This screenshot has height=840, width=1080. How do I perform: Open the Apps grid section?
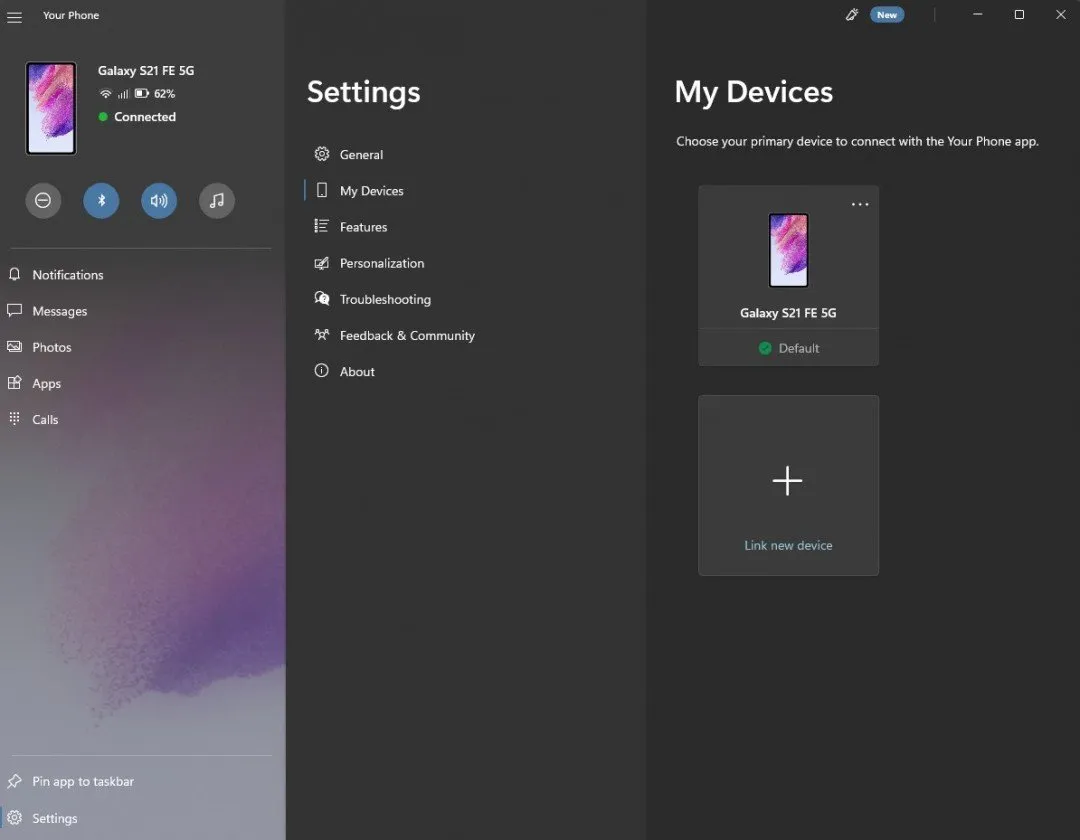pos(46,383)
